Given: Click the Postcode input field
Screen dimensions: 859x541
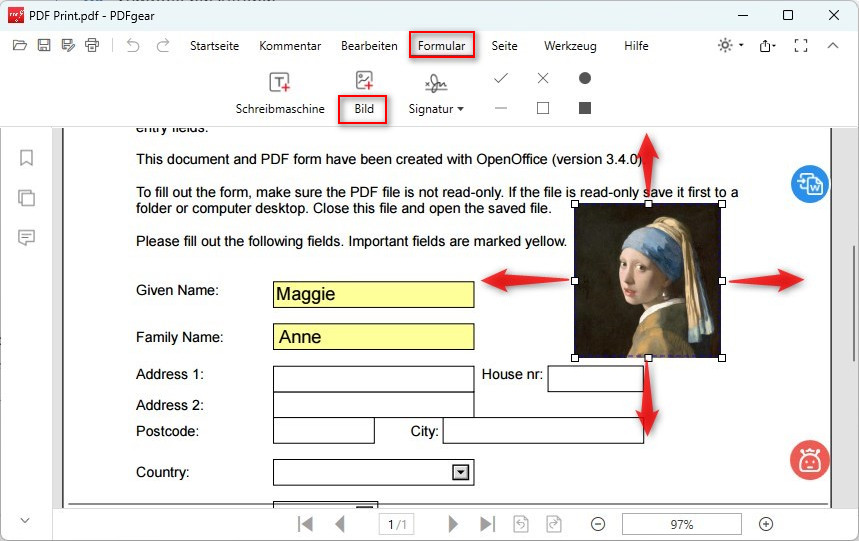Looking at the screenshot, I should coord(324,430).
